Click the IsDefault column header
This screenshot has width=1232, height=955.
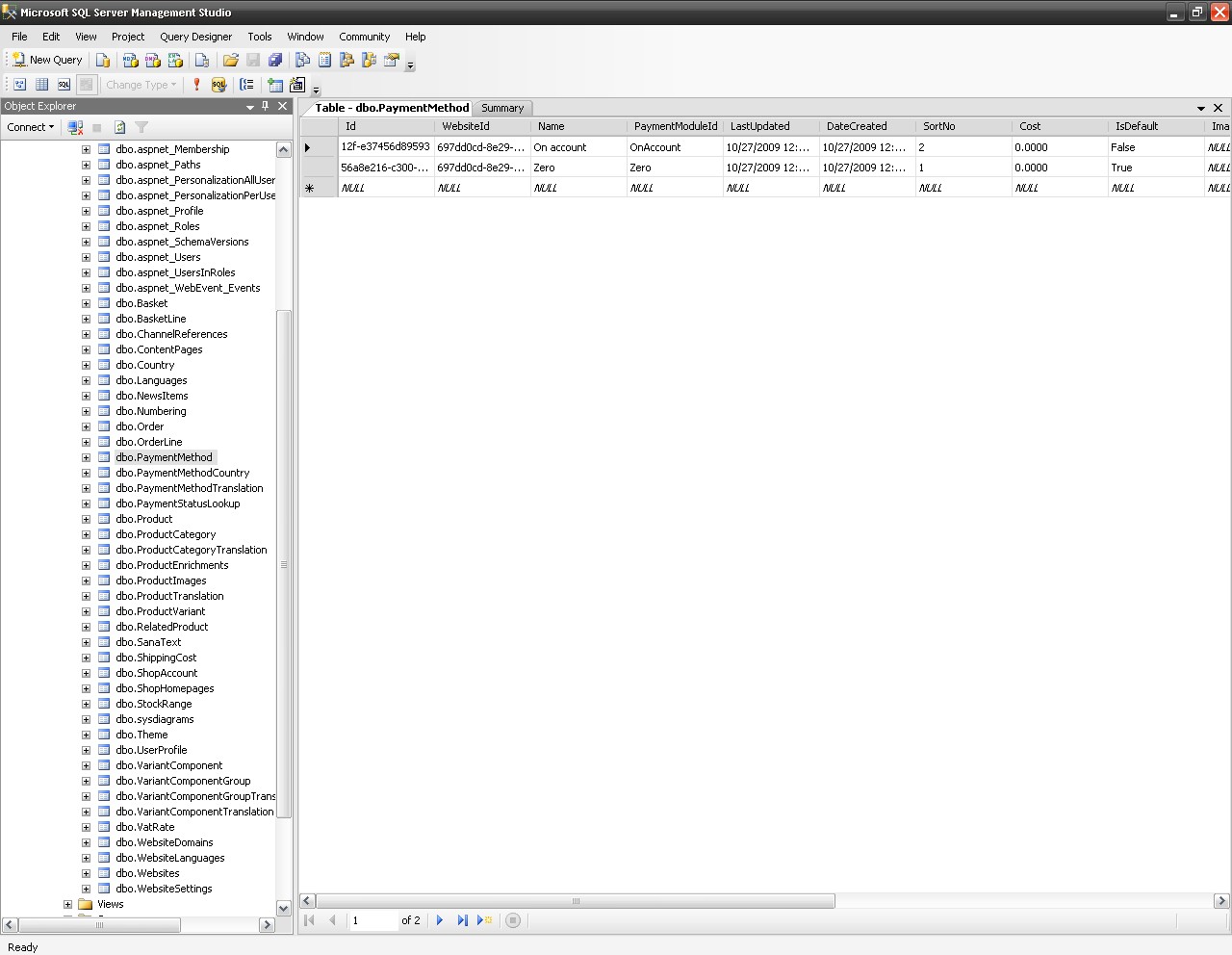click(x=1155, y=126)
